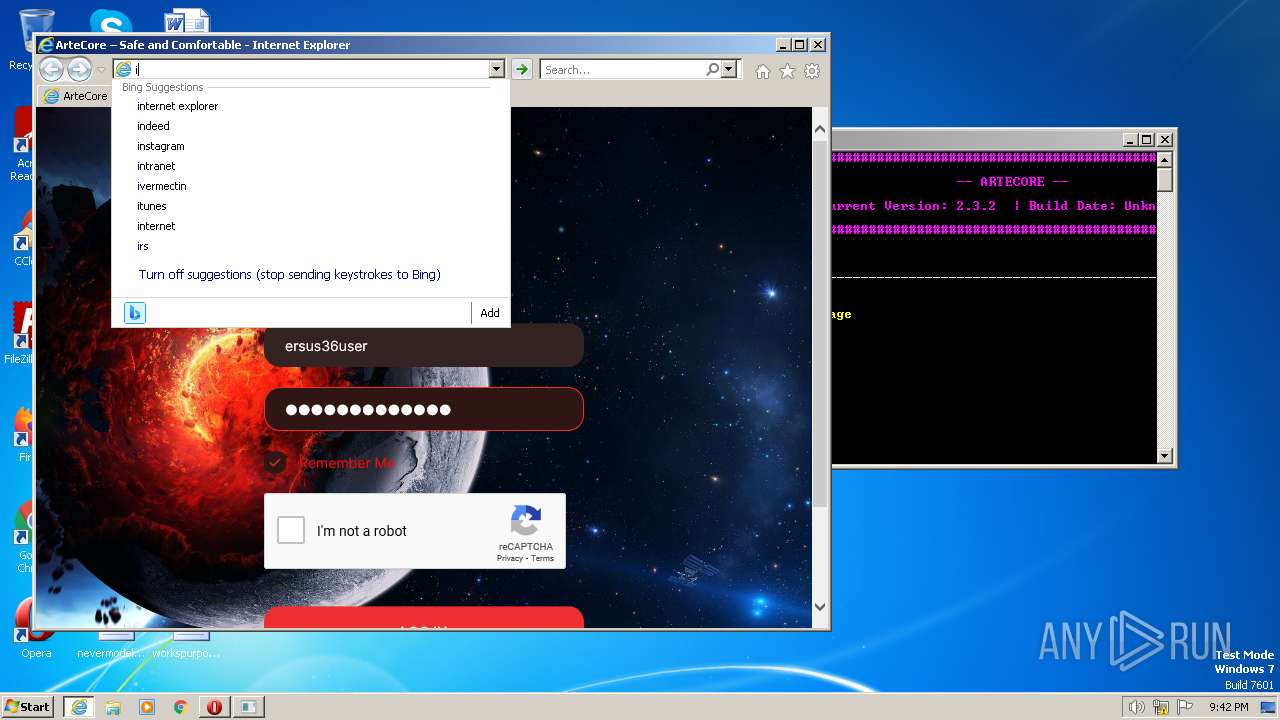Expand the address bar dropdown arrow
The height and width of the screenshot is (720, 1280).
pyautogui.click(x=496, y=69)
